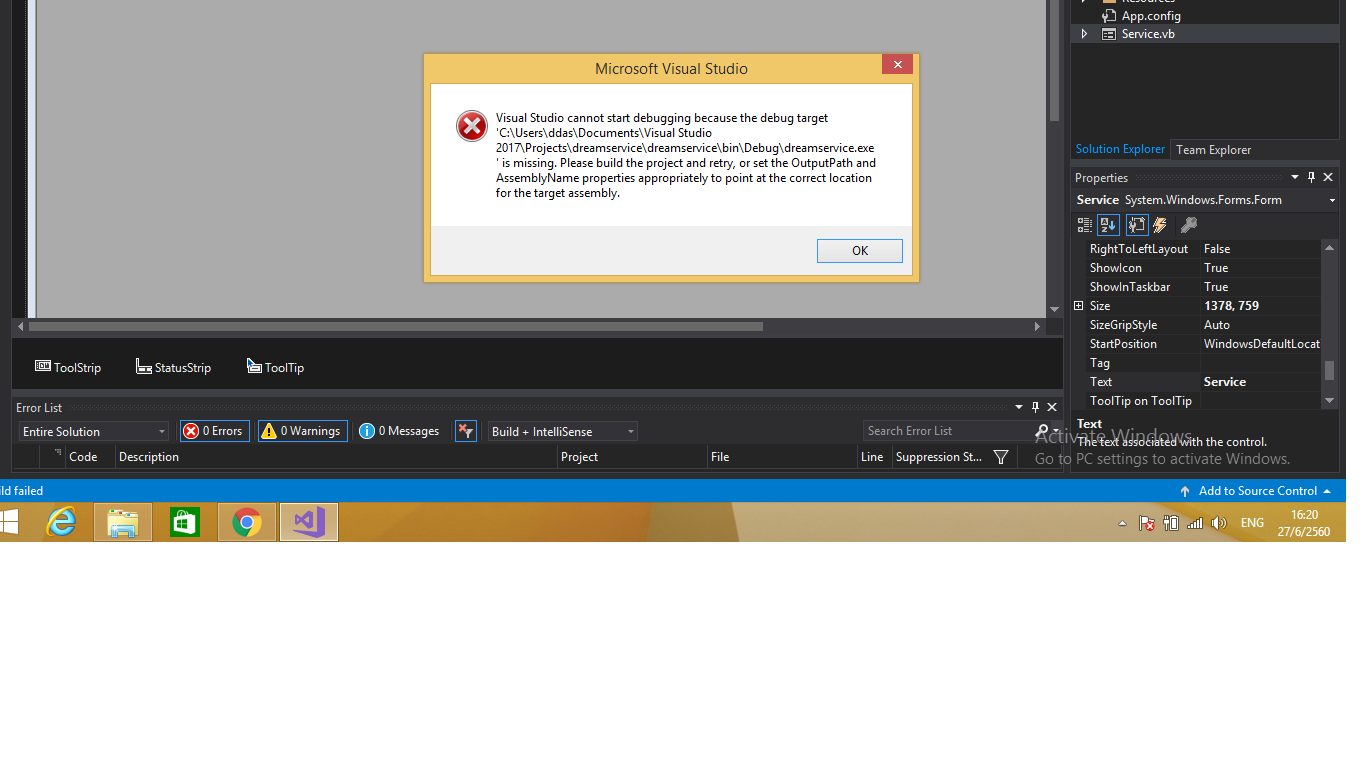Select the ToolStrip component in the tray

(68, 367)
